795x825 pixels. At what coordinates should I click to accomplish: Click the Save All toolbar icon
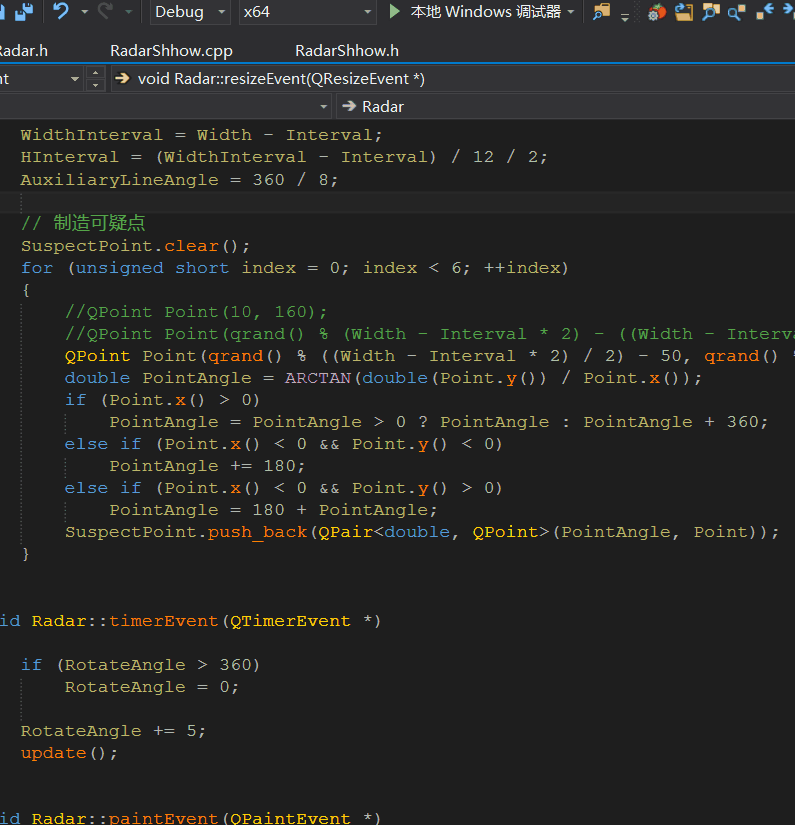tap(23, 11)
